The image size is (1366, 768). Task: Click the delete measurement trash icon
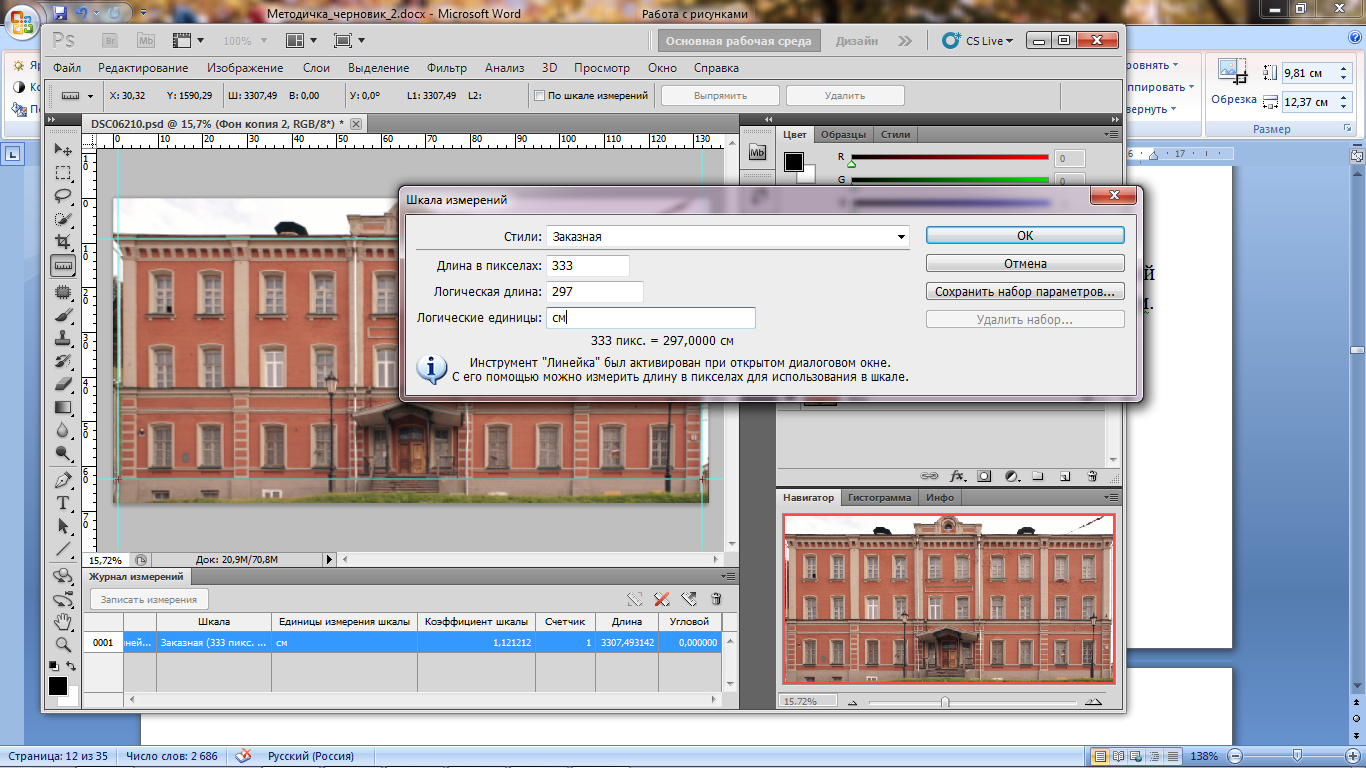pyautogui.click(x=716, y=599)
